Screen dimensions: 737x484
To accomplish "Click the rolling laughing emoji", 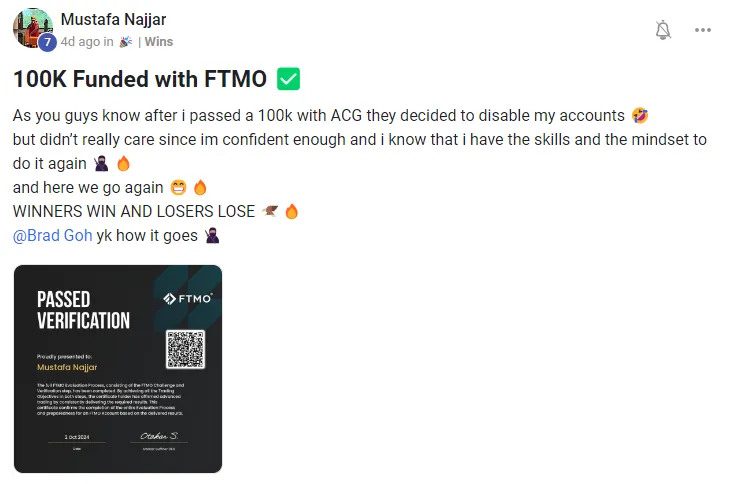I will click(x=640, y=116).
